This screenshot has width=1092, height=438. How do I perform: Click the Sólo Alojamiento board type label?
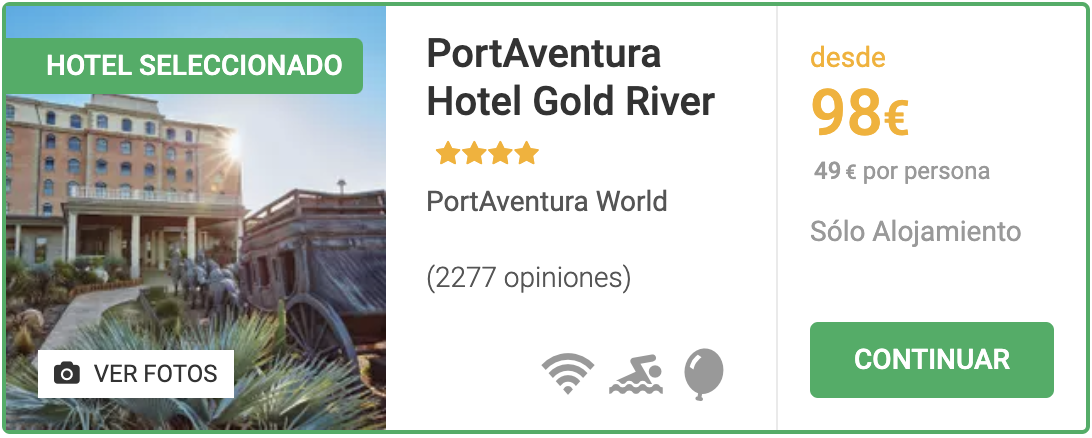click(x=915, y=232)
